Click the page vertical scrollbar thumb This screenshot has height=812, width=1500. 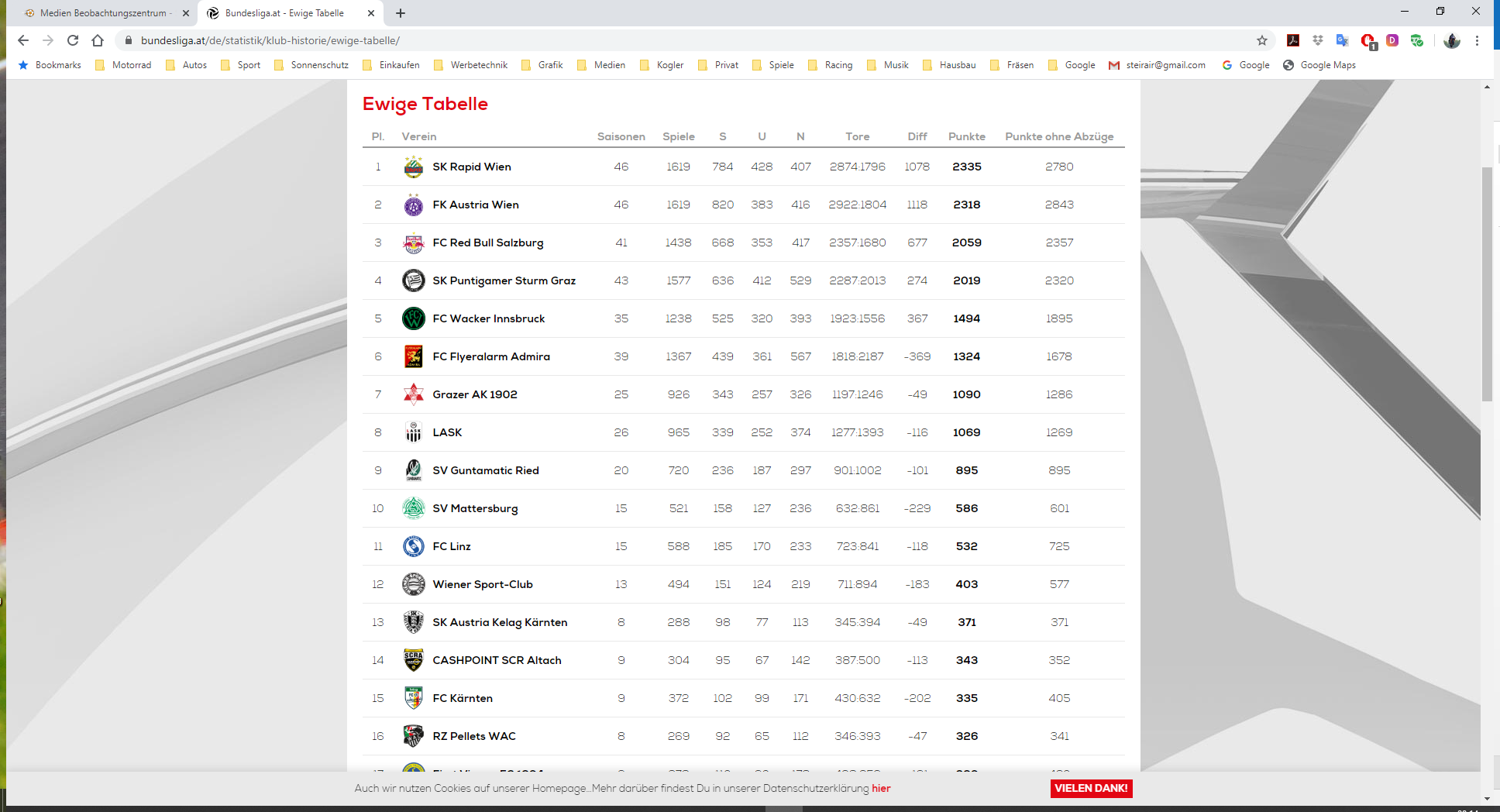click(1487, 284)
